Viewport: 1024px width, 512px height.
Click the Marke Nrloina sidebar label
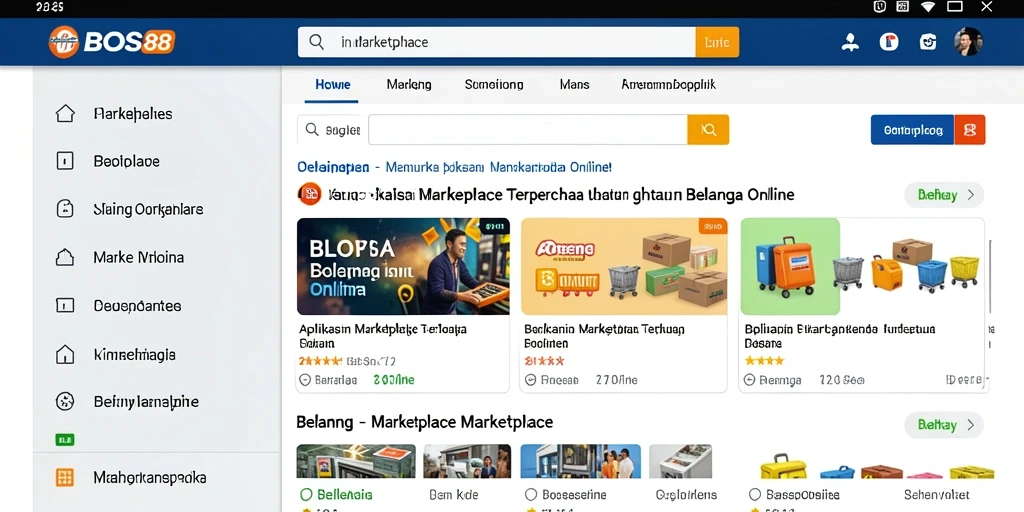tap(138, 257)
